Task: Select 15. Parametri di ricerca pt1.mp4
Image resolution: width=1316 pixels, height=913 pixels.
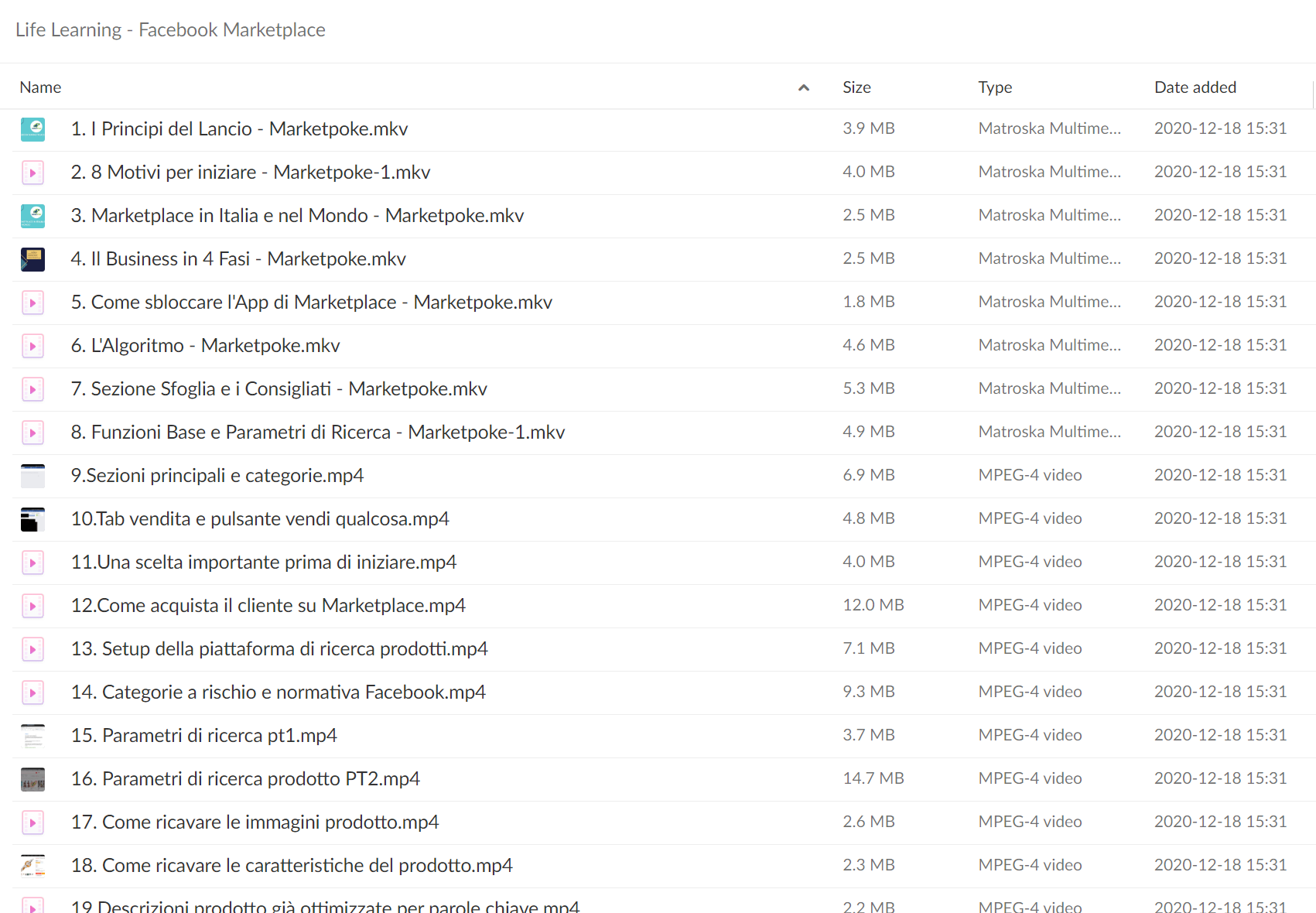Action: click(204, 736)
